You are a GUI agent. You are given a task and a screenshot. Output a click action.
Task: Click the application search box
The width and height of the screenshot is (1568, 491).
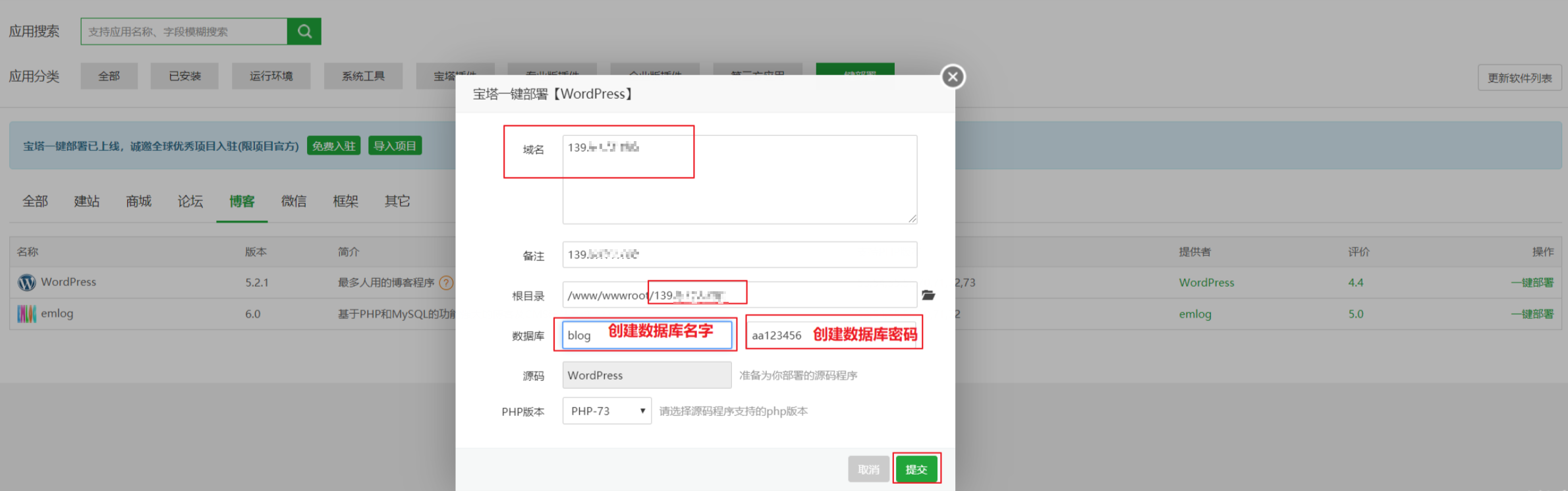click(x=184, y=31)
